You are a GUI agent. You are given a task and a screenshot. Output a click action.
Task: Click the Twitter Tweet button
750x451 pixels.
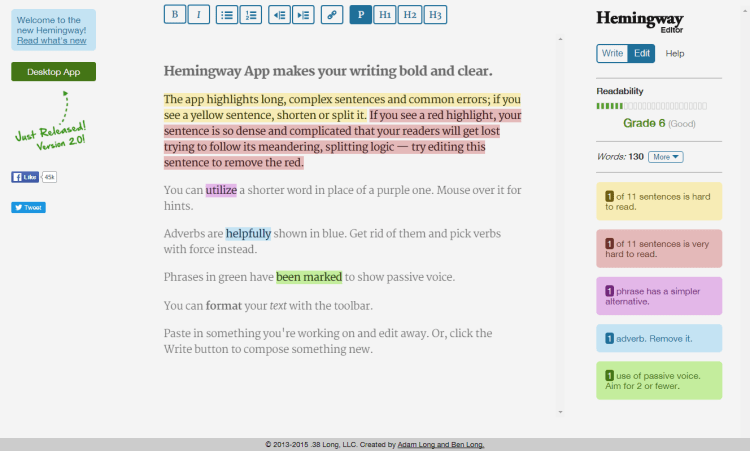(x=28, y=208)
